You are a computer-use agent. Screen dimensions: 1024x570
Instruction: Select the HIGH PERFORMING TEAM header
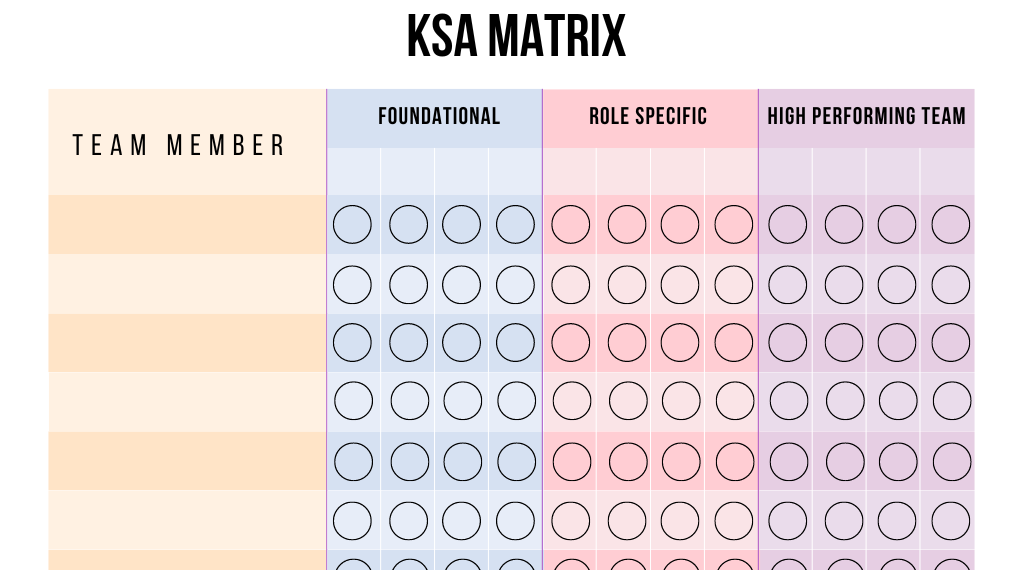pyautogui.click(x=866, y=117)
